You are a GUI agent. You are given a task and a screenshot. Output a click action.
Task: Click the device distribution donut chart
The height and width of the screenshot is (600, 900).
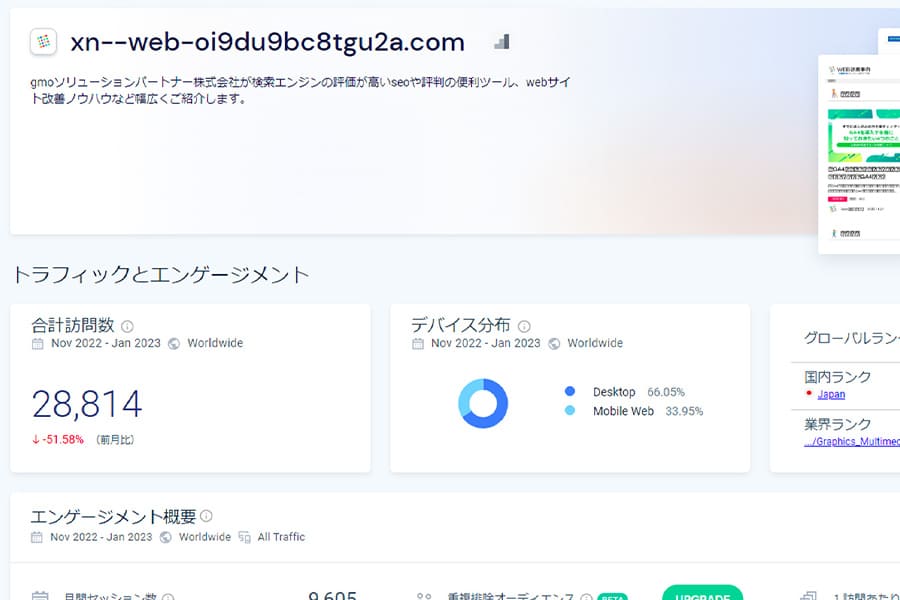click(483, 403)
